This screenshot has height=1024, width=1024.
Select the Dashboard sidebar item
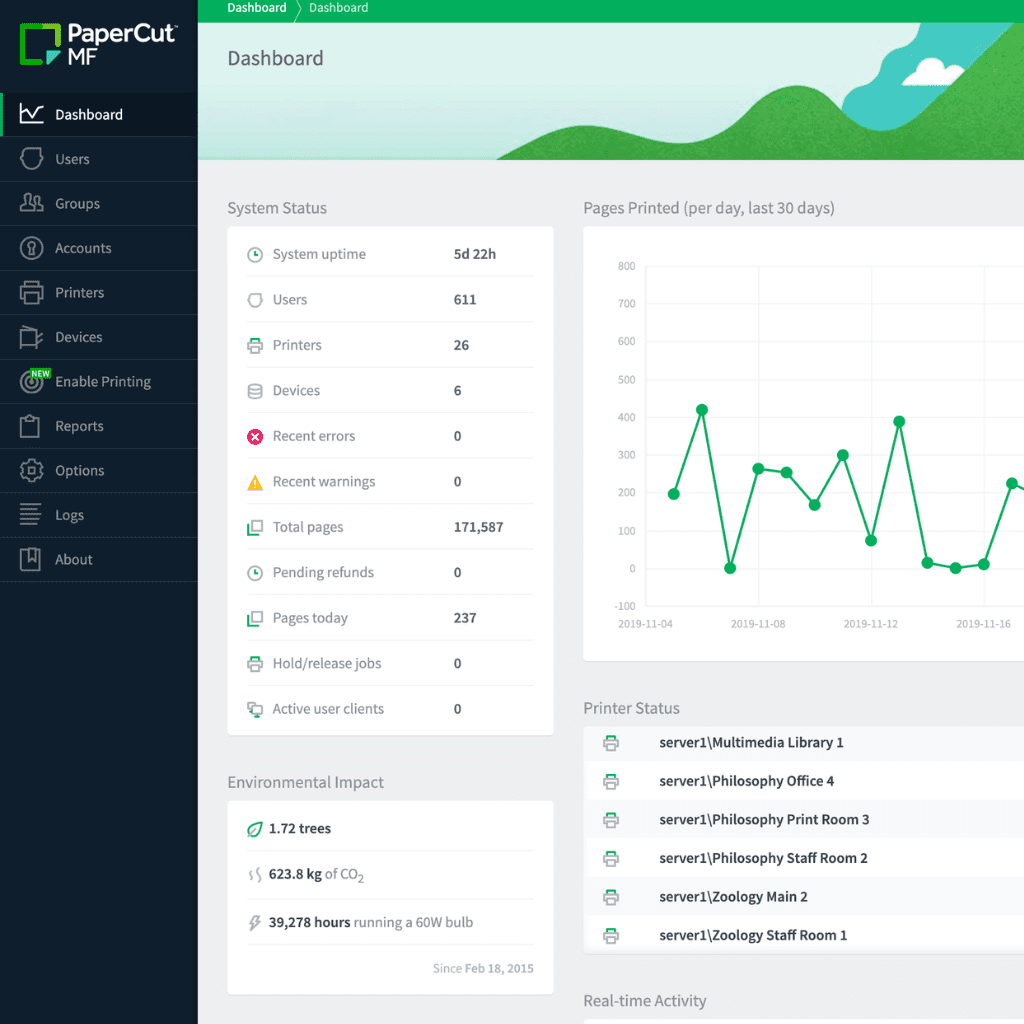click(88, 115)
